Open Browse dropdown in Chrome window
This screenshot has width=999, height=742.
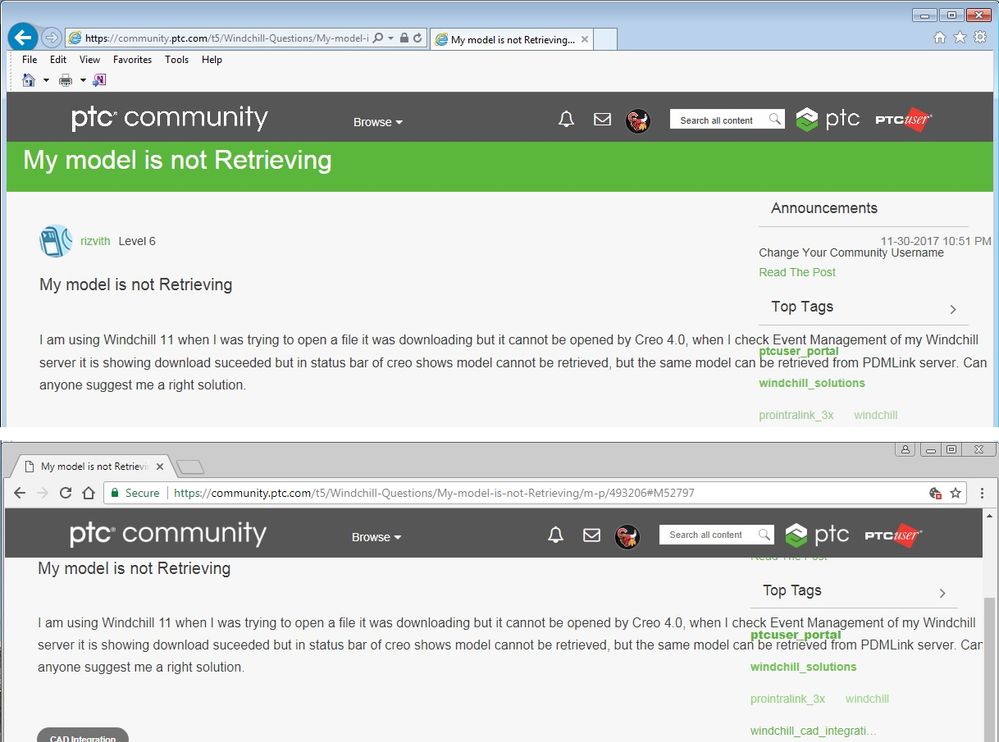pos(376,537)
